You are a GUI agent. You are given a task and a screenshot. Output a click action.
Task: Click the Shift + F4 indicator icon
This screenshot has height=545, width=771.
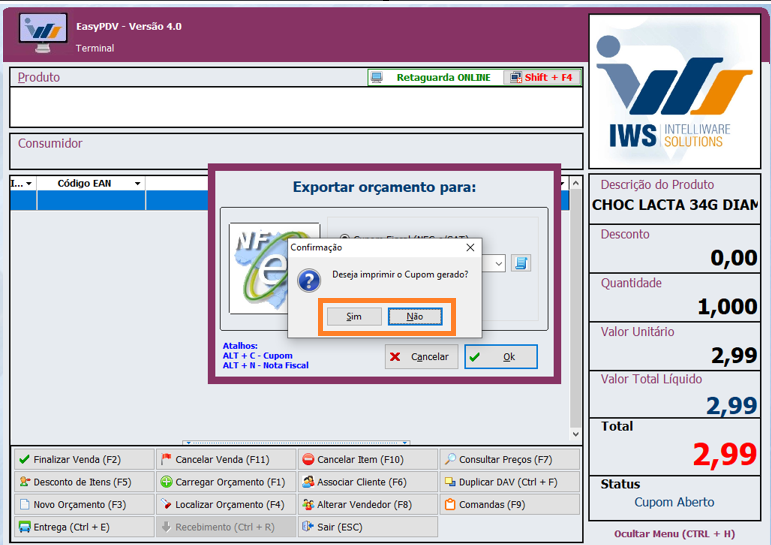pyautogui.click(x=515, y=77)
